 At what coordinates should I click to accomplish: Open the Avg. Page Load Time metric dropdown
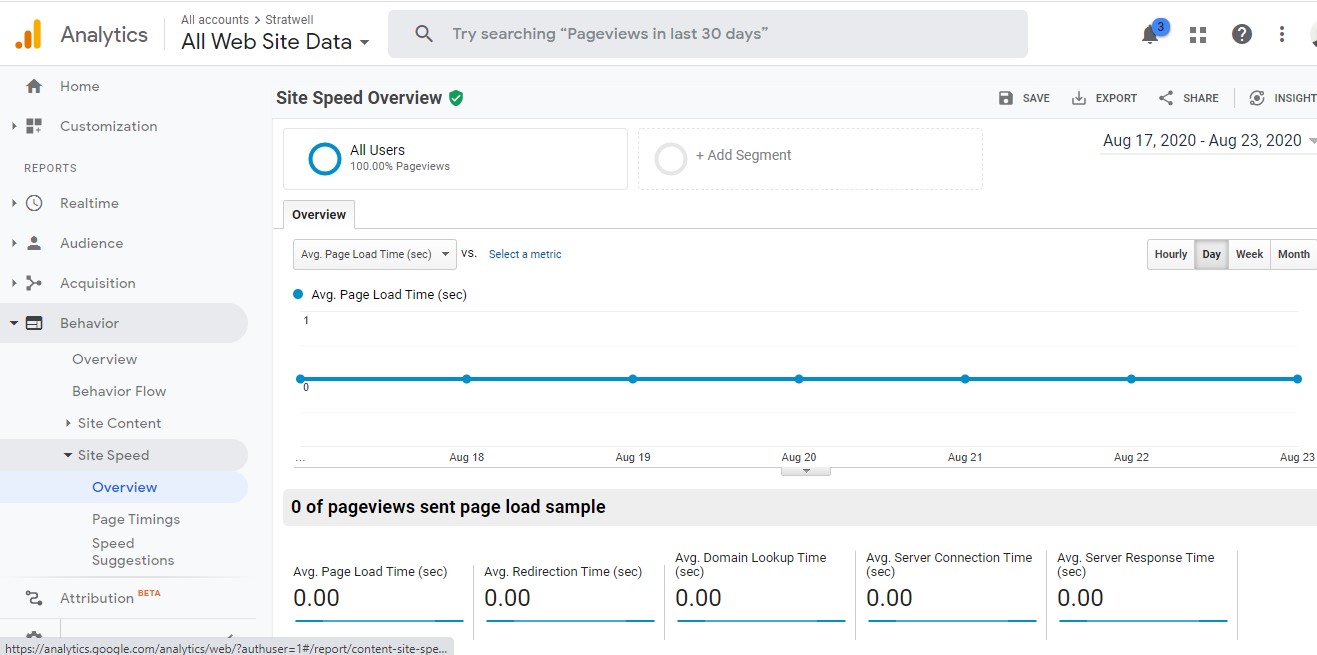coord(375,254)
